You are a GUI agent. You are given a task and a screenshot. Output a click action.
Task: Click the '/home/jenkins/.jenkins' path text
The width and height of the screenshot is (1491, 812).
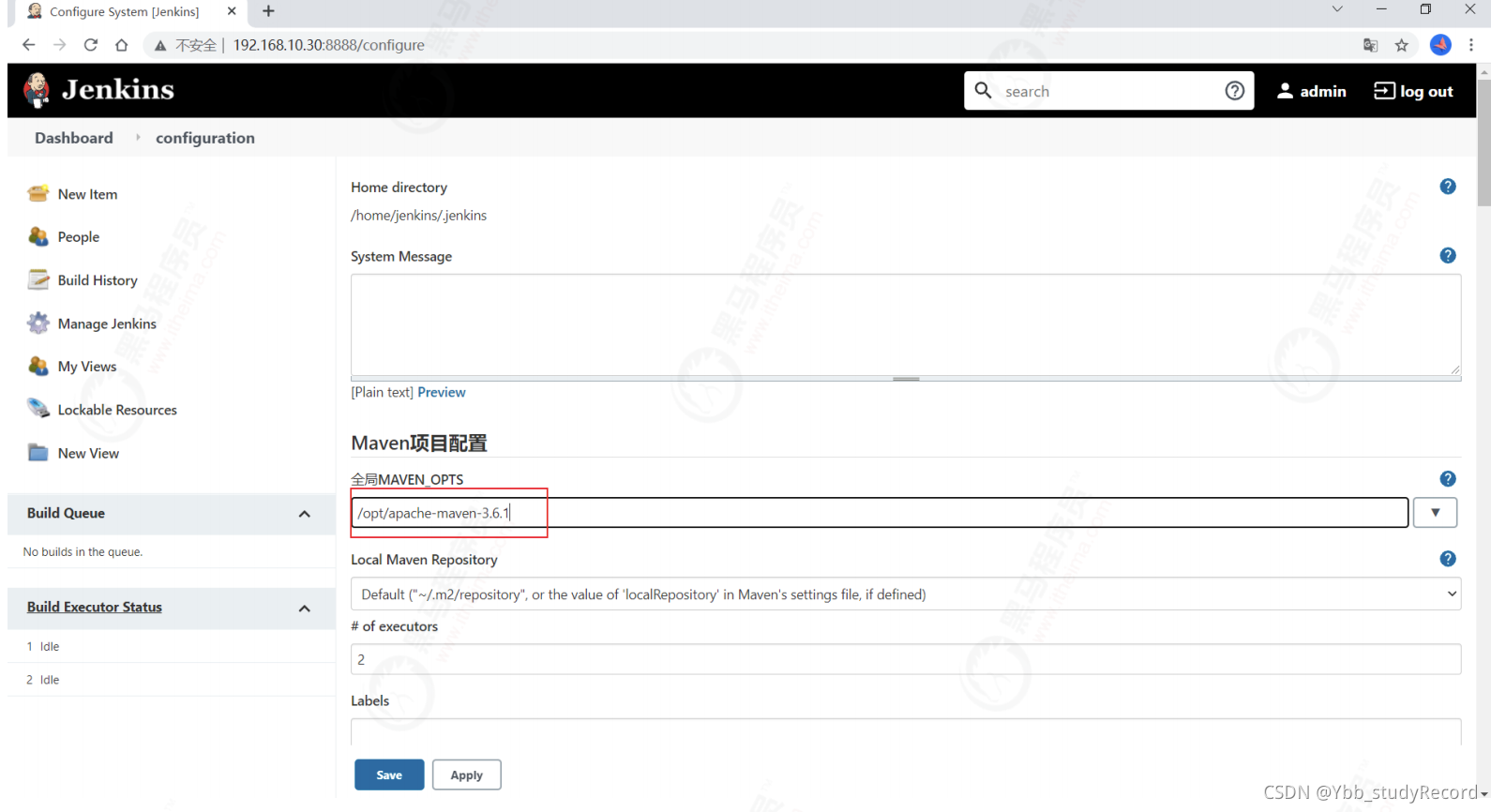pos(418,216)
